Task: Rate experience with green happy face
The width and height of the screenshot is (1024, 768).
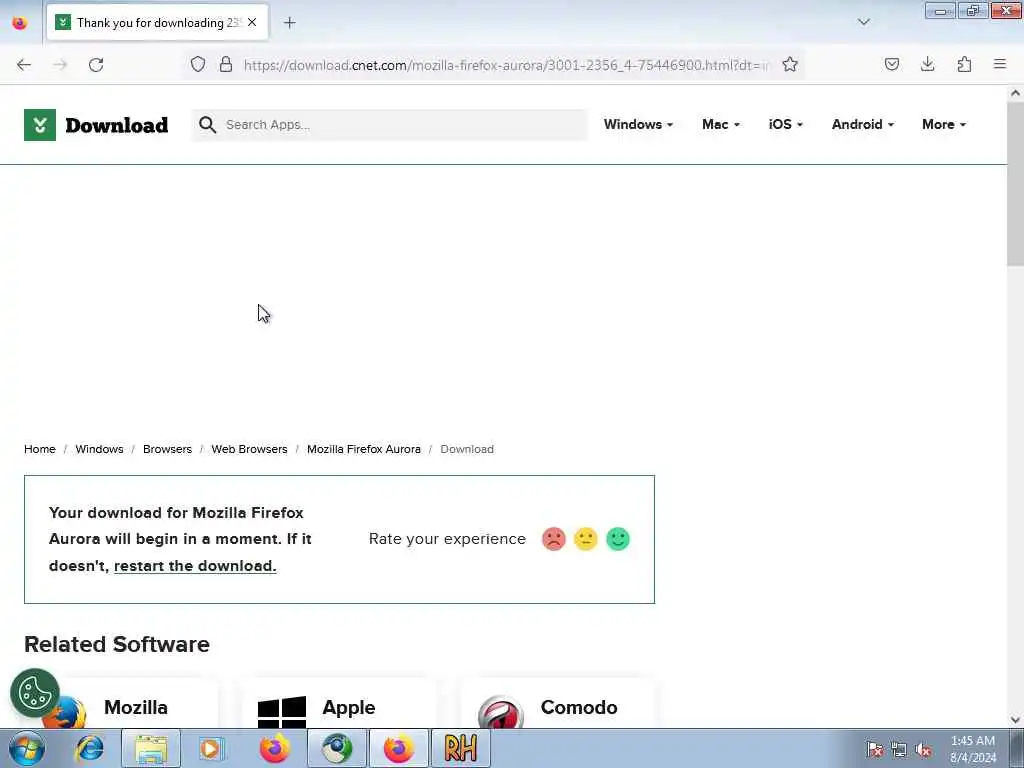Action: 618,539
